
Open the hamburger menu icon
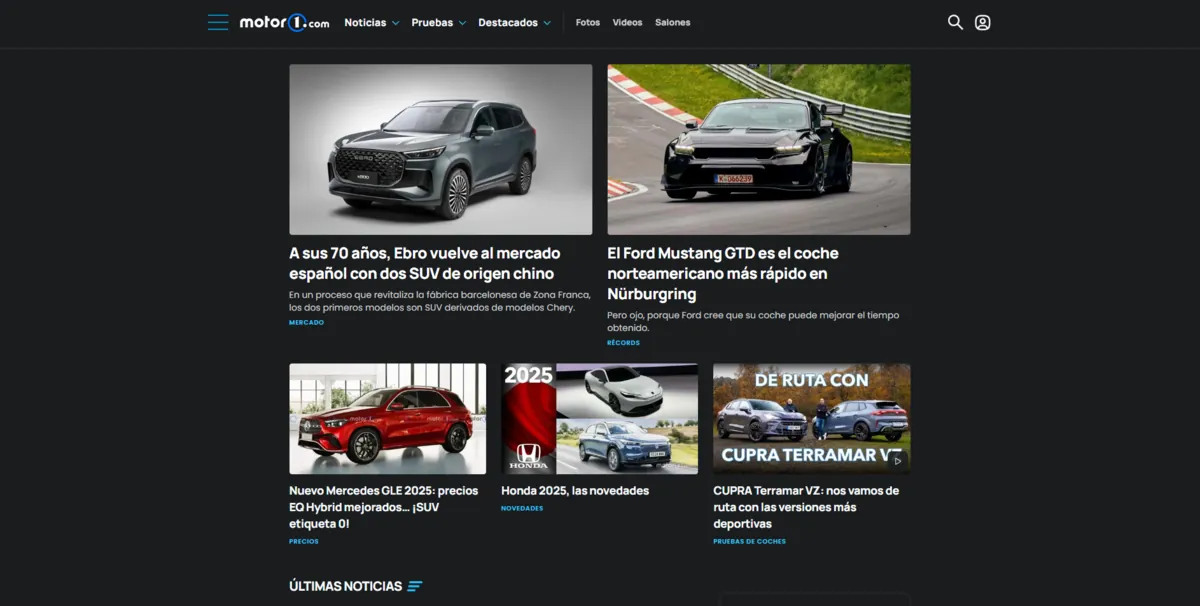[x=218, y=22]
